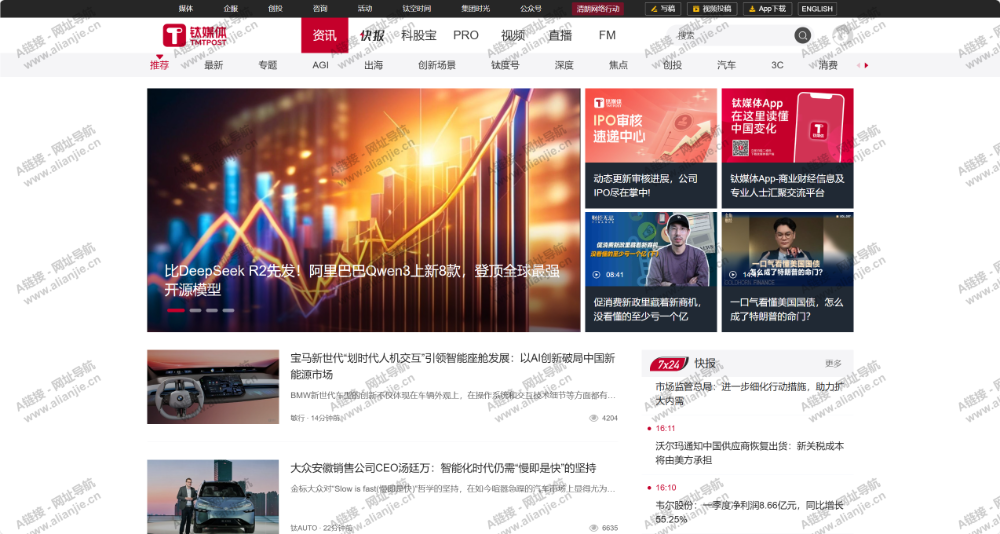Open the BMW interior article thumbnail

coord(213,387)
